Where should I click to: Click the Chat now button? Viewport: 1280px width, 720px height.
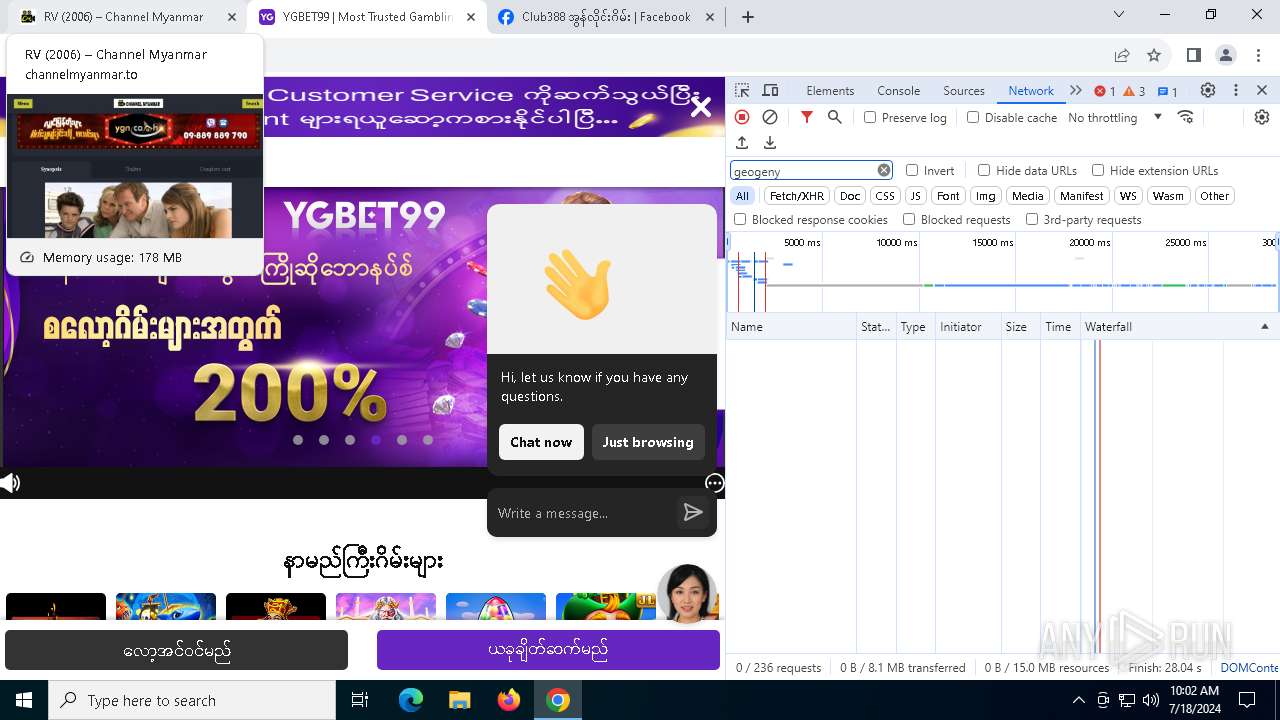coord(541,442)
